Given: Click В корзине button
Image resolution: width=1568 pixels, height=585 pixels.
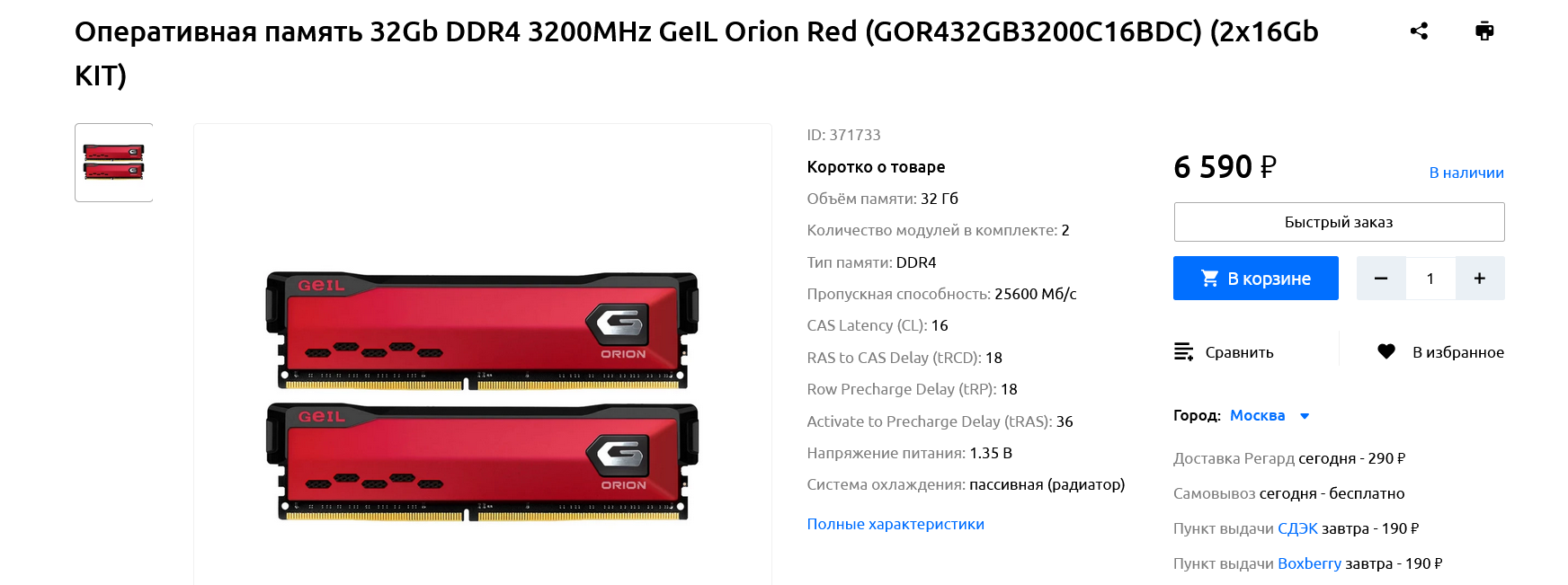Looking at the screenshot, I should [x=1256, y=279].
